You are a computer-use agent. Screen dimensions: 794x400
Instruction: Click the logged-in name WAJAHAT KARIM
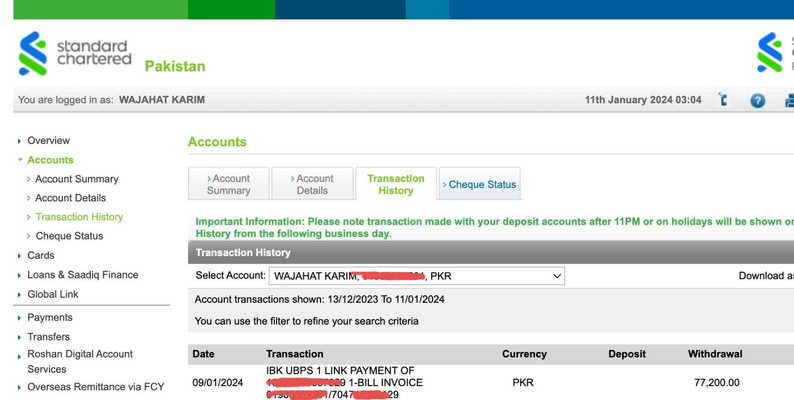point(162,100)
